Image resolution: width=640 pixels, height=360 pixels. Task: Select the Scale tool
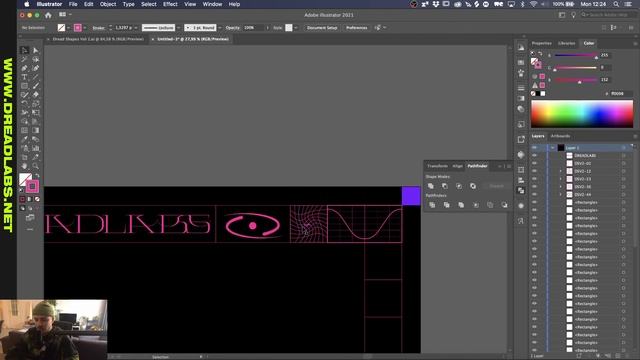(36, 104)
